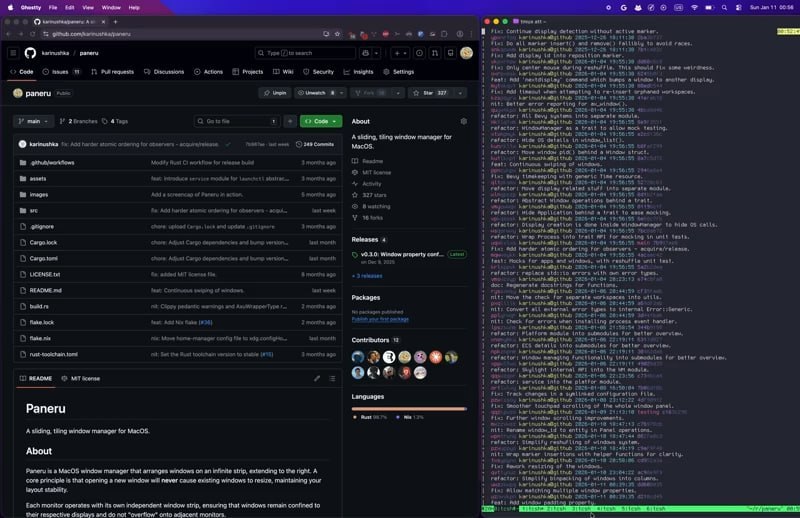Open the Wiki tab
This screenshot has height=518, width=800.
click(x=283, y=72)
